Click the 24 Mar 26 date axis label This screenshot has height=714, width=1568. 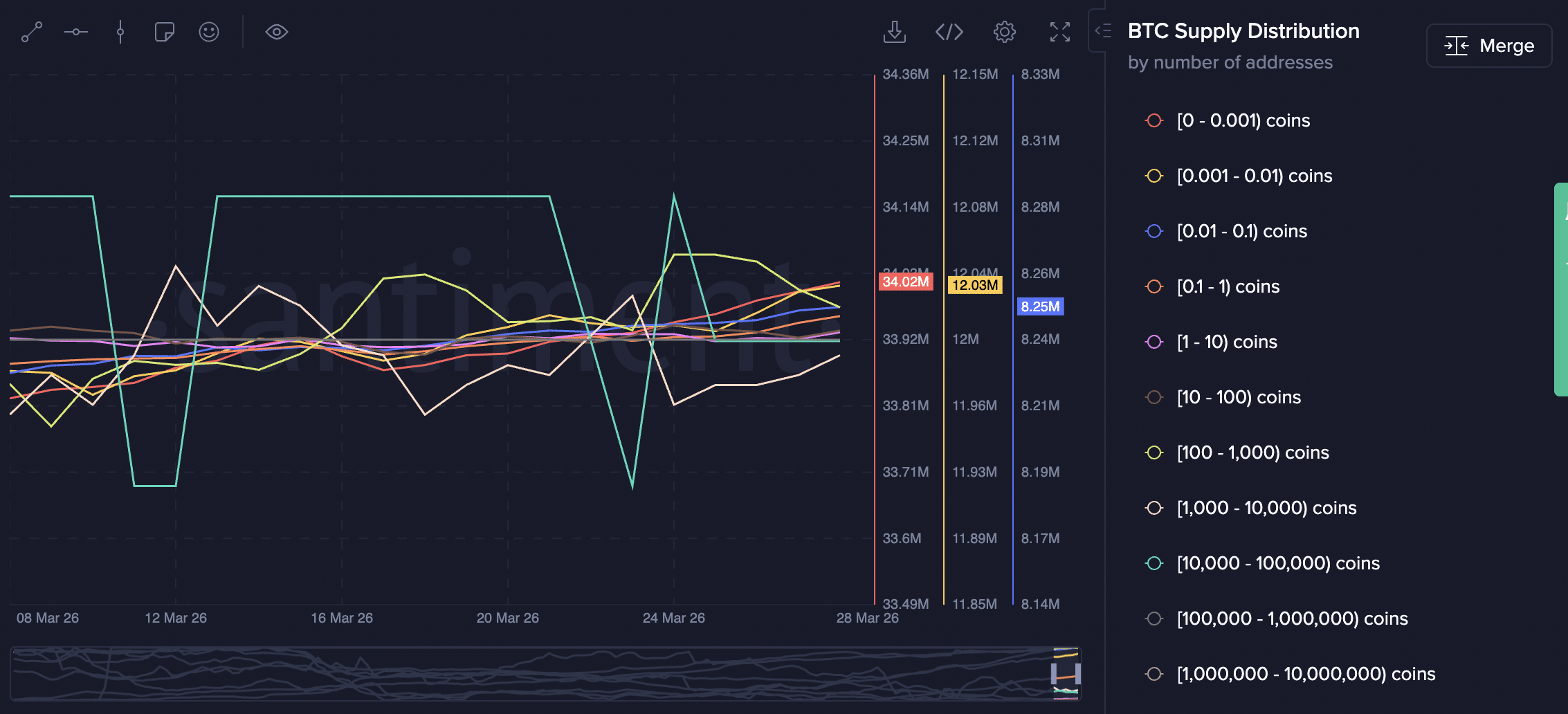click(x=673, y=618)
